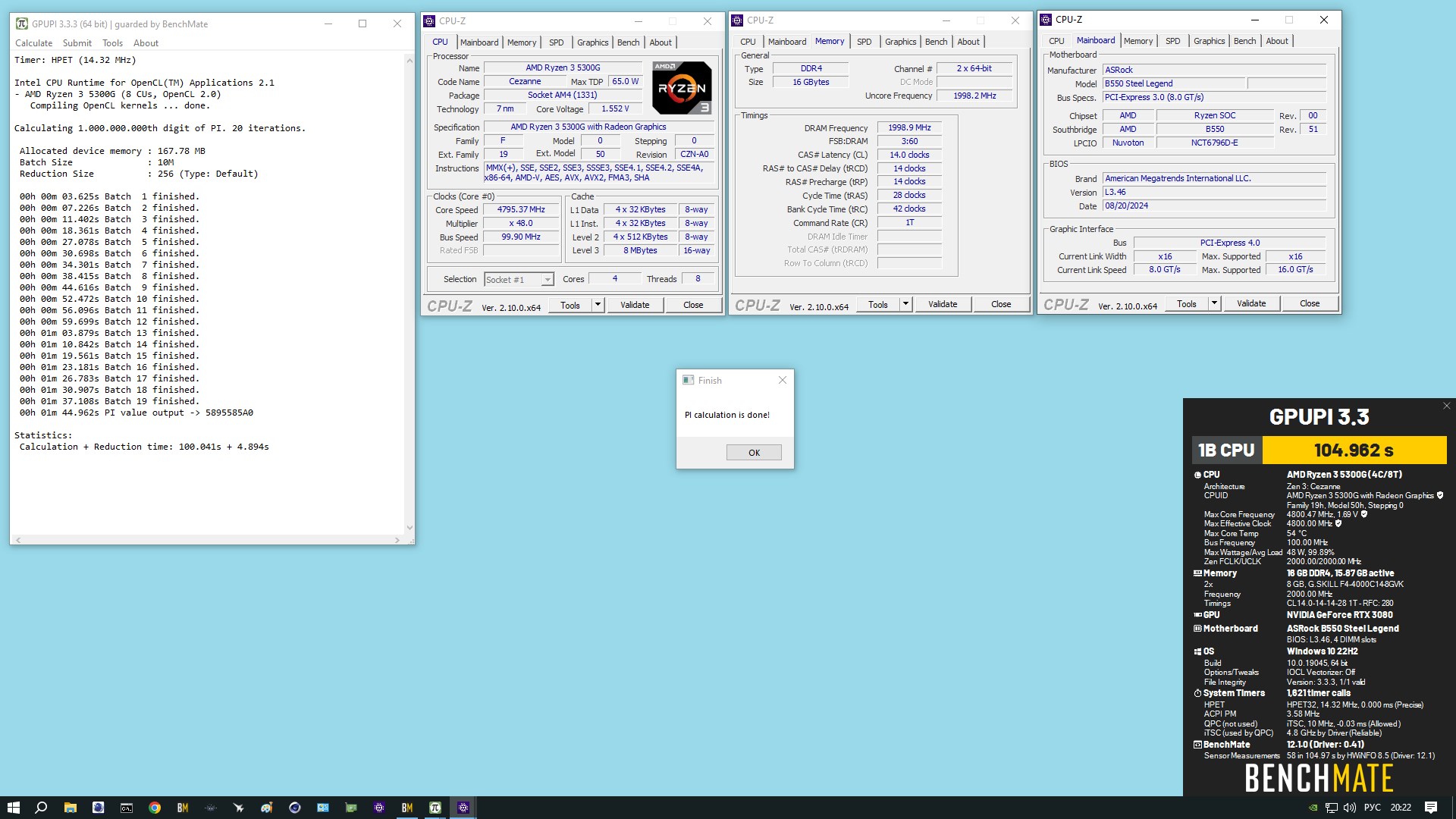Switch to the Bench tab in the Processor CPU-Z window

[628, 42]
